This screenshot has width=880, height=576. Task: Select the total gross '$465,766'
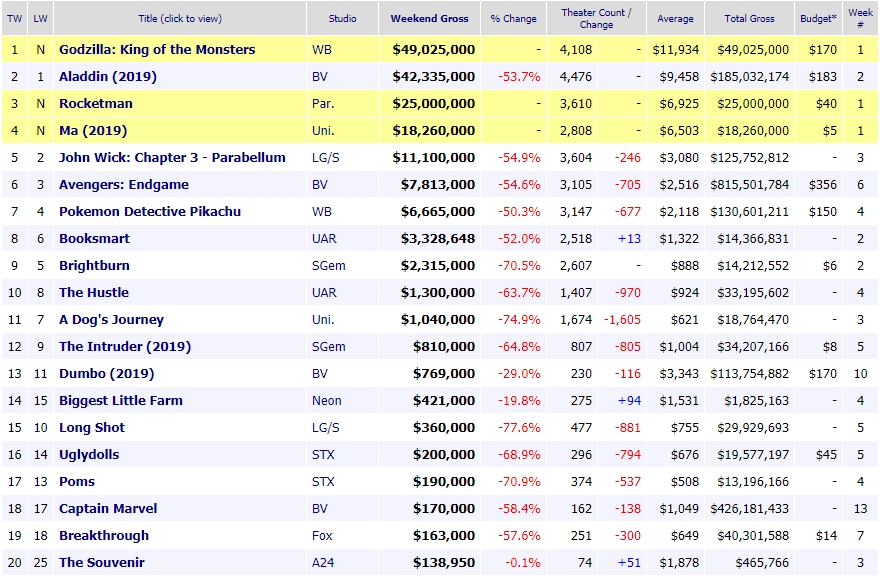[762, 561]
